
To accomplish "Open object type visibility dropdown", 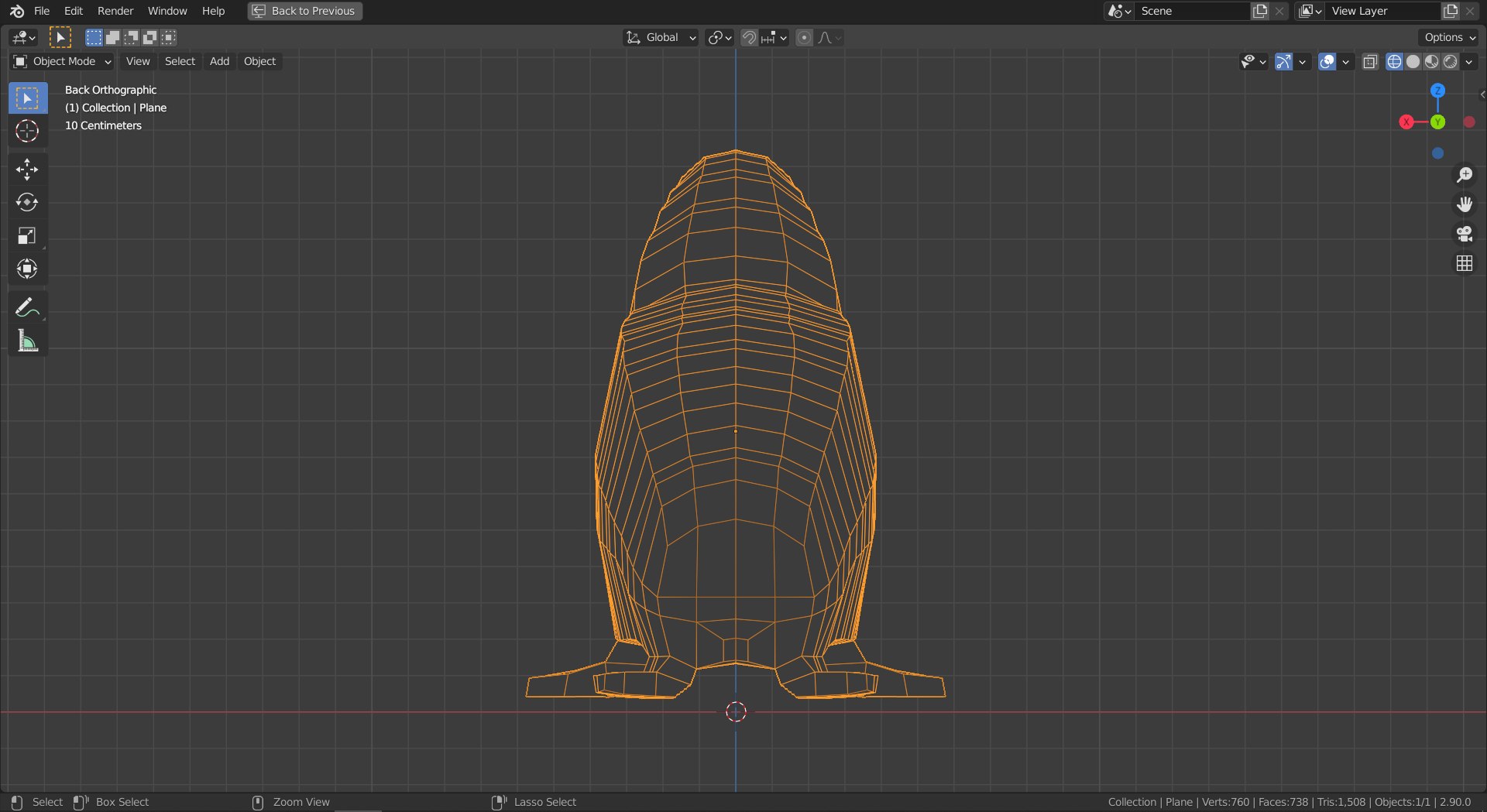I will [x=1252, y=61].
